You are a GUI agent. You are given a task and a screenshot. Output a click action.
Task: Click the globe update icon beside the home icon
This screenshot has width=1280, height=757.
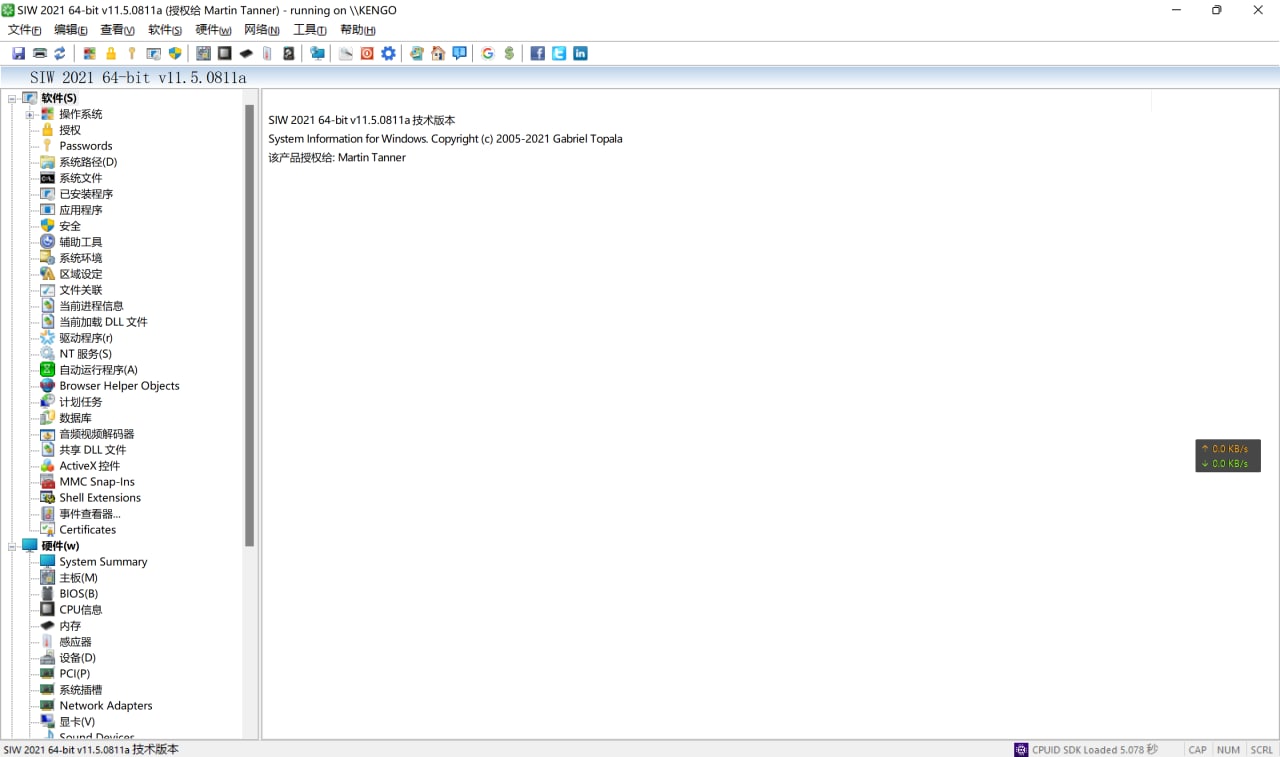point(417,54)
